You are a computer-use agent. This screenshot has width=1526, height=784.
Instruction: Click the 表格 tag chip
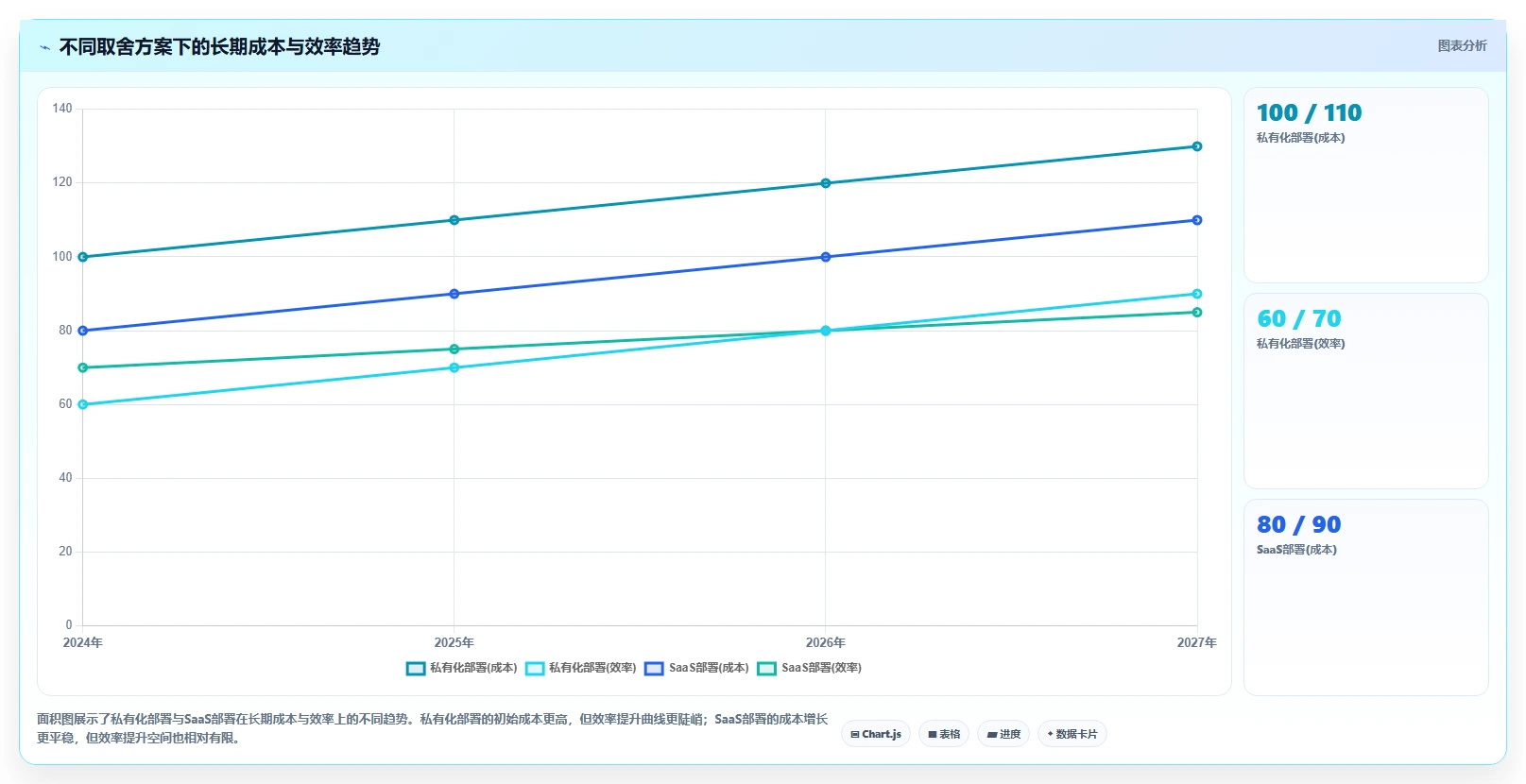click(x=944, y=734)
